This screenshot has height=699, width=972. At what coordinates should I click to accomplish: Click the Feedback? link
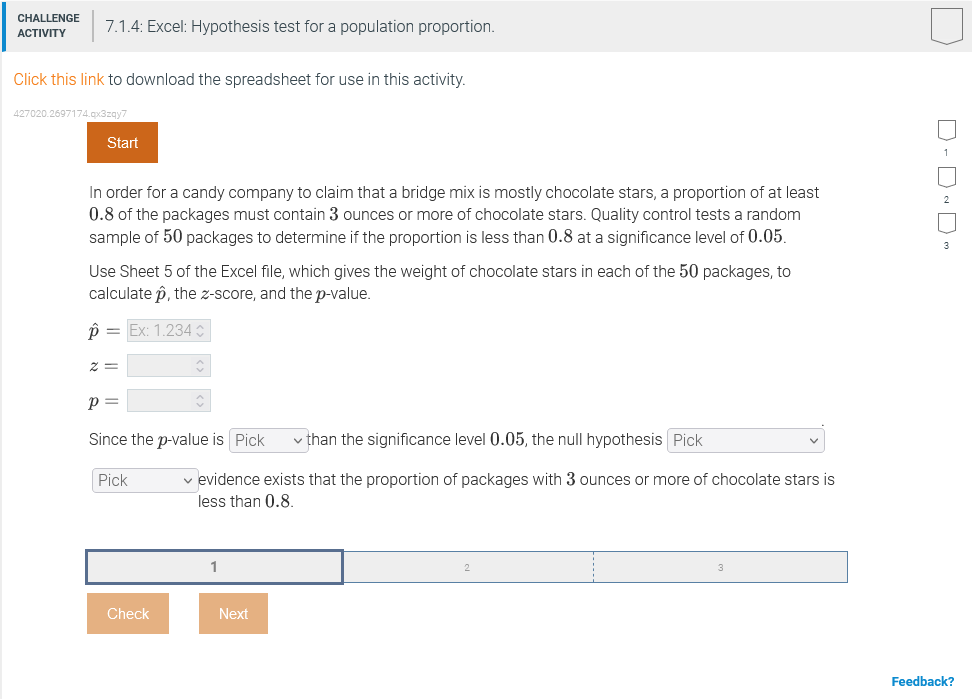click(x=923, y=682)
